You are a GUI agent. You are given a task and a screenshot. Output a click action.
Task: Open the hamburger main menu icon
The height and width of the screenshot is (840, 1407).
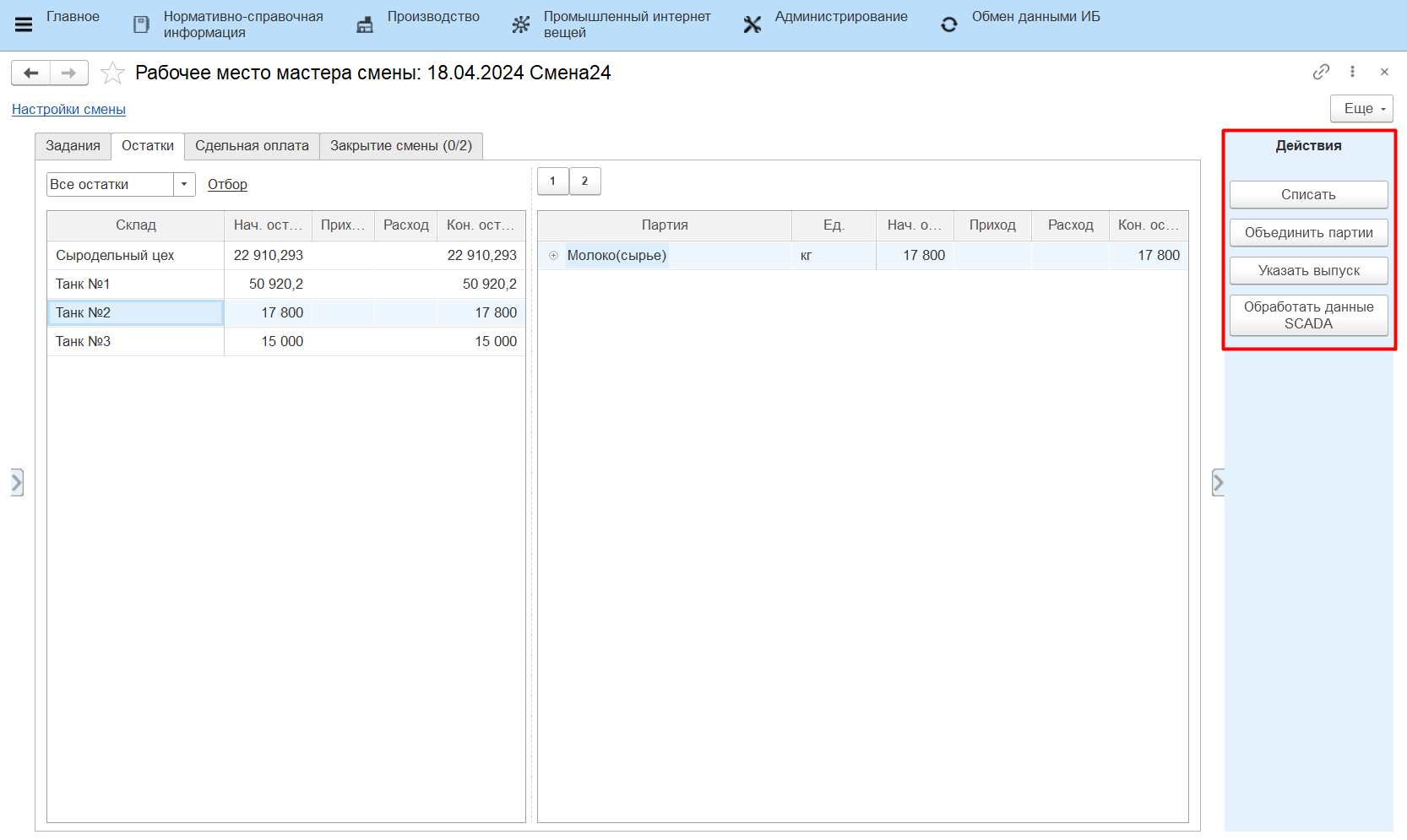[x=24, y=24]
